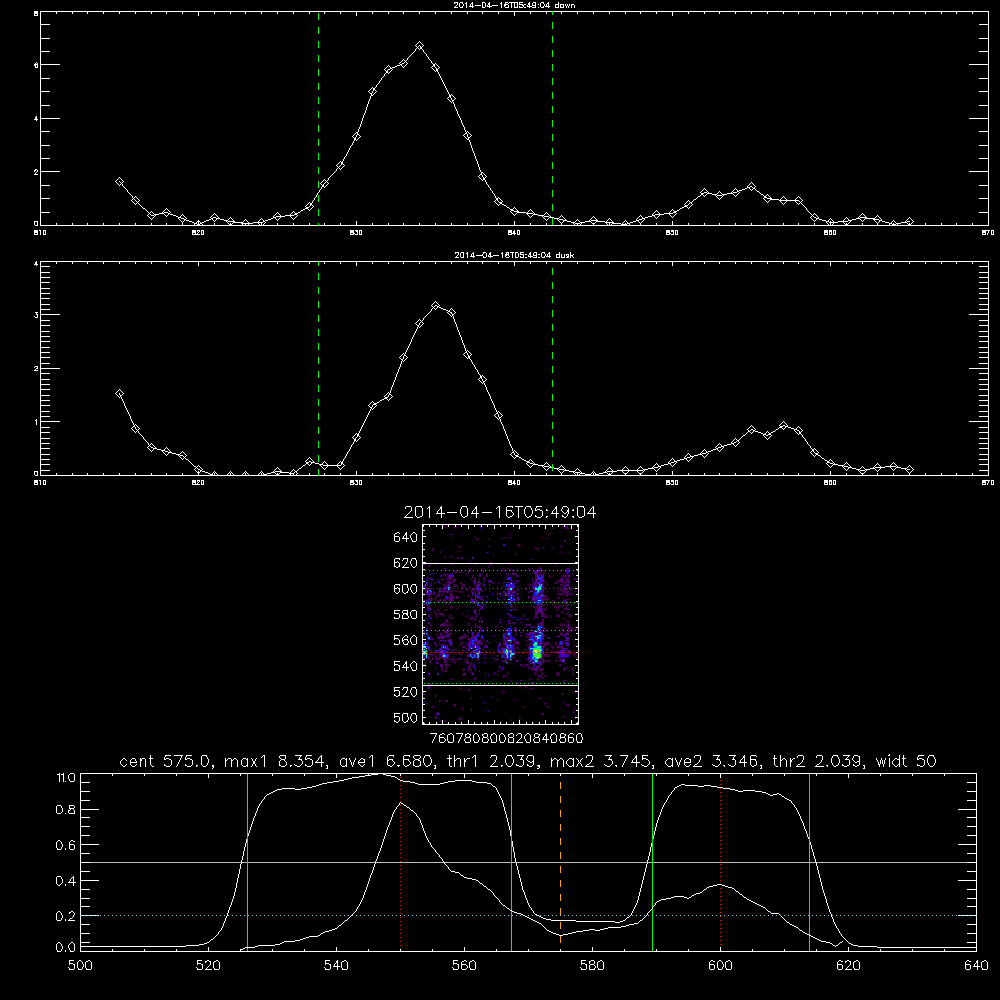Click x-axis label 870 under dawn plot
This screenshot has height=1000, width=1000.
(988, 233)
